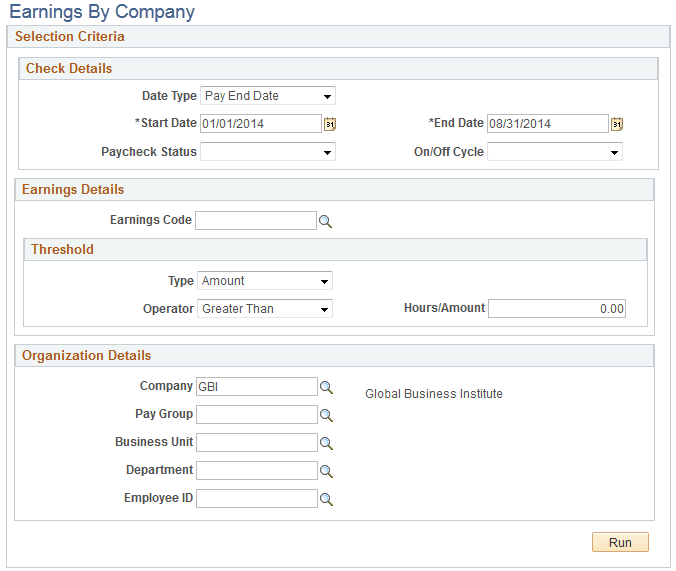The image size is (676, 571).
Task: Click the Earnings Code text box
Action: (x=256, y=220)
